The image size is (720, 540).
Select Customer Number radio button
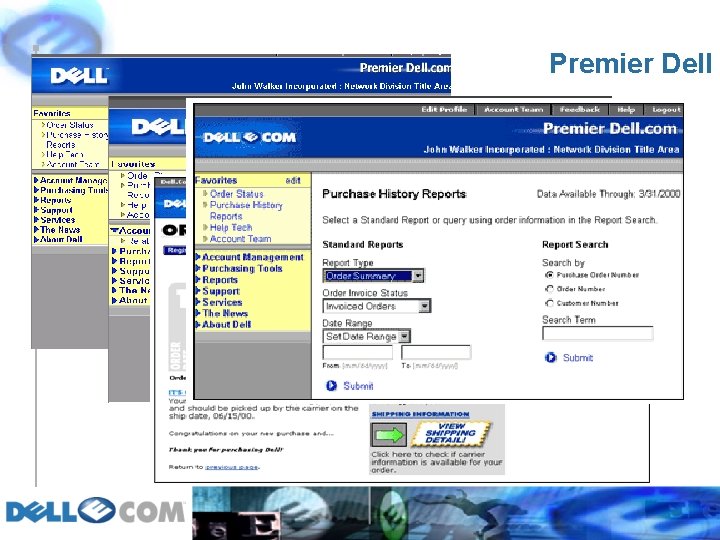coord(549,303)
